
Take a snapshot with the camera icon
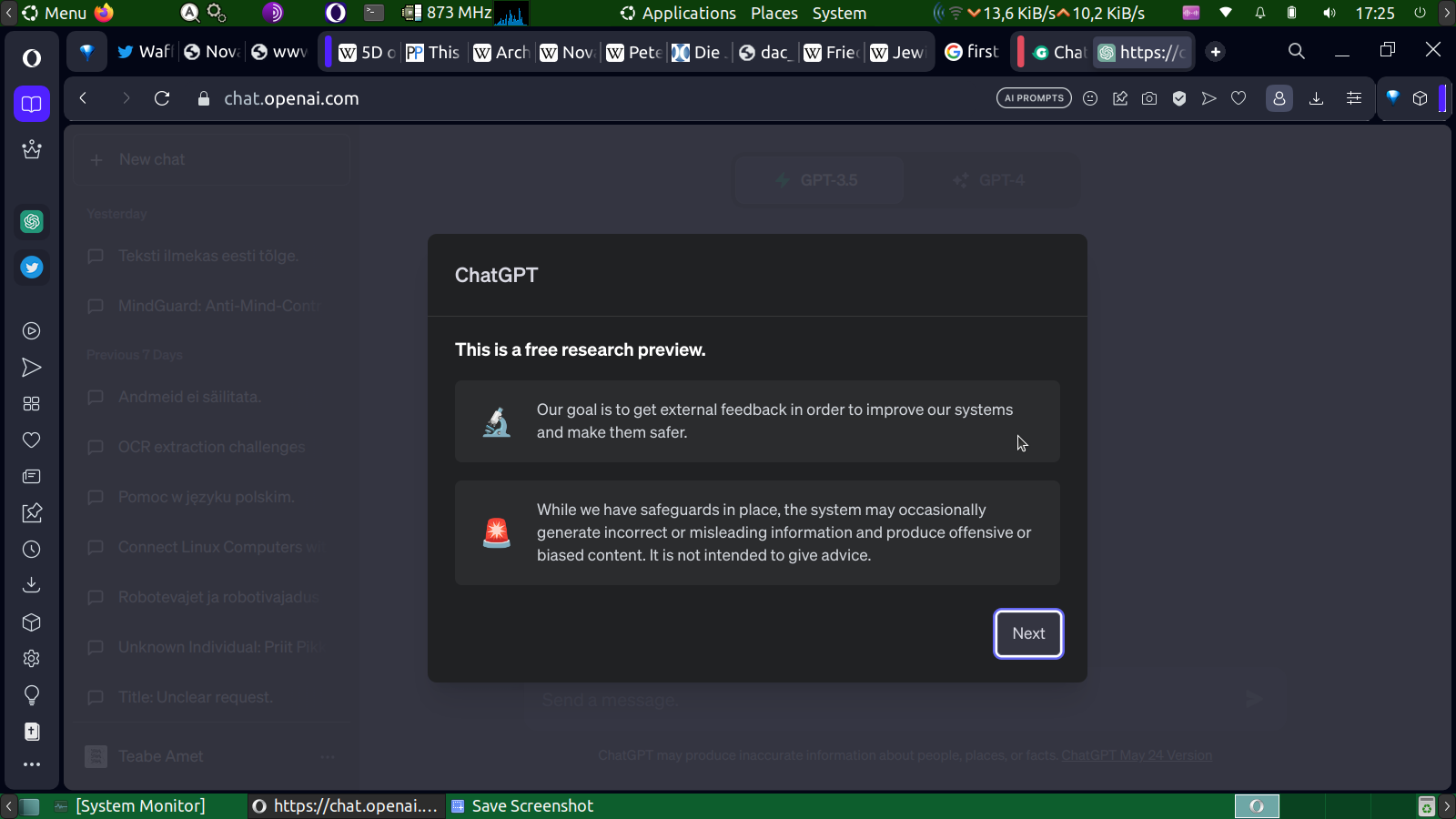pos(1149,98)
